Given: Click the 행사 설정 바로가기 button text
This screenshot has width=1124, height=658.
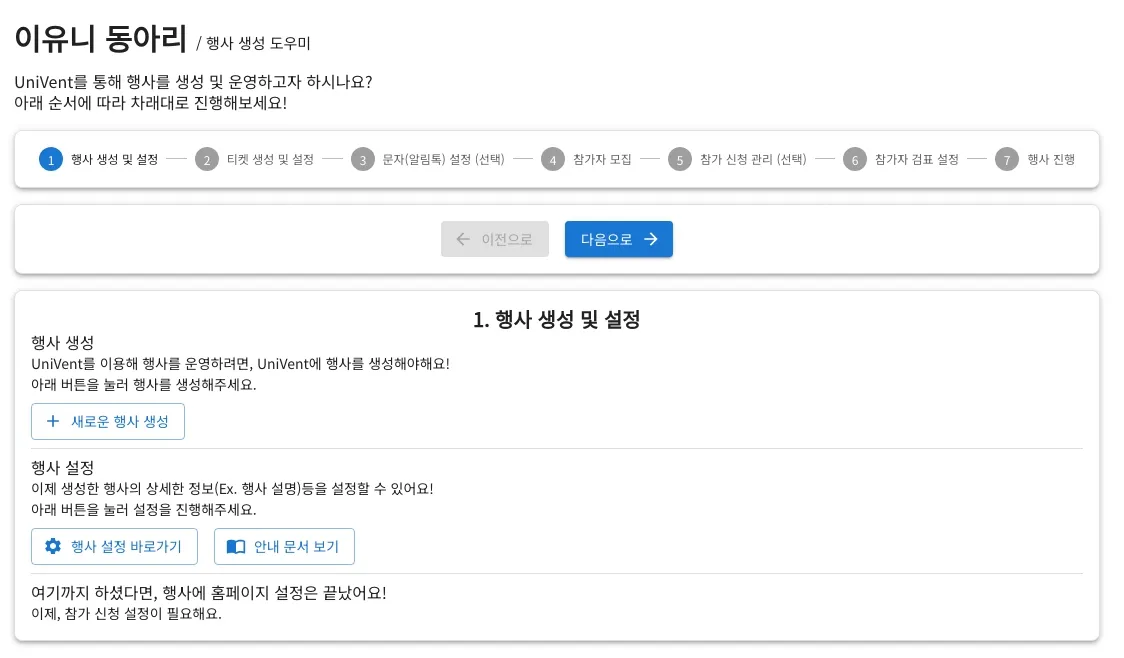Looking at the screenshot, I should (x=126, y=547).
